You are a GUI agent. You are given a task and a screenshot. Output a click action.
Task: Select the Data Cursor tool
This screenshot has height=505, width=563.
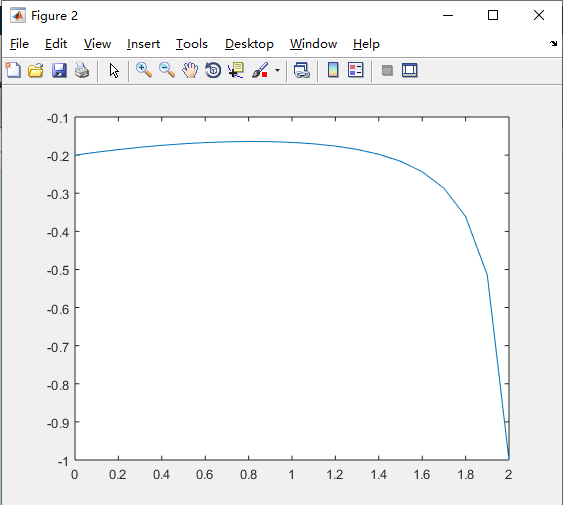[236, 70]
